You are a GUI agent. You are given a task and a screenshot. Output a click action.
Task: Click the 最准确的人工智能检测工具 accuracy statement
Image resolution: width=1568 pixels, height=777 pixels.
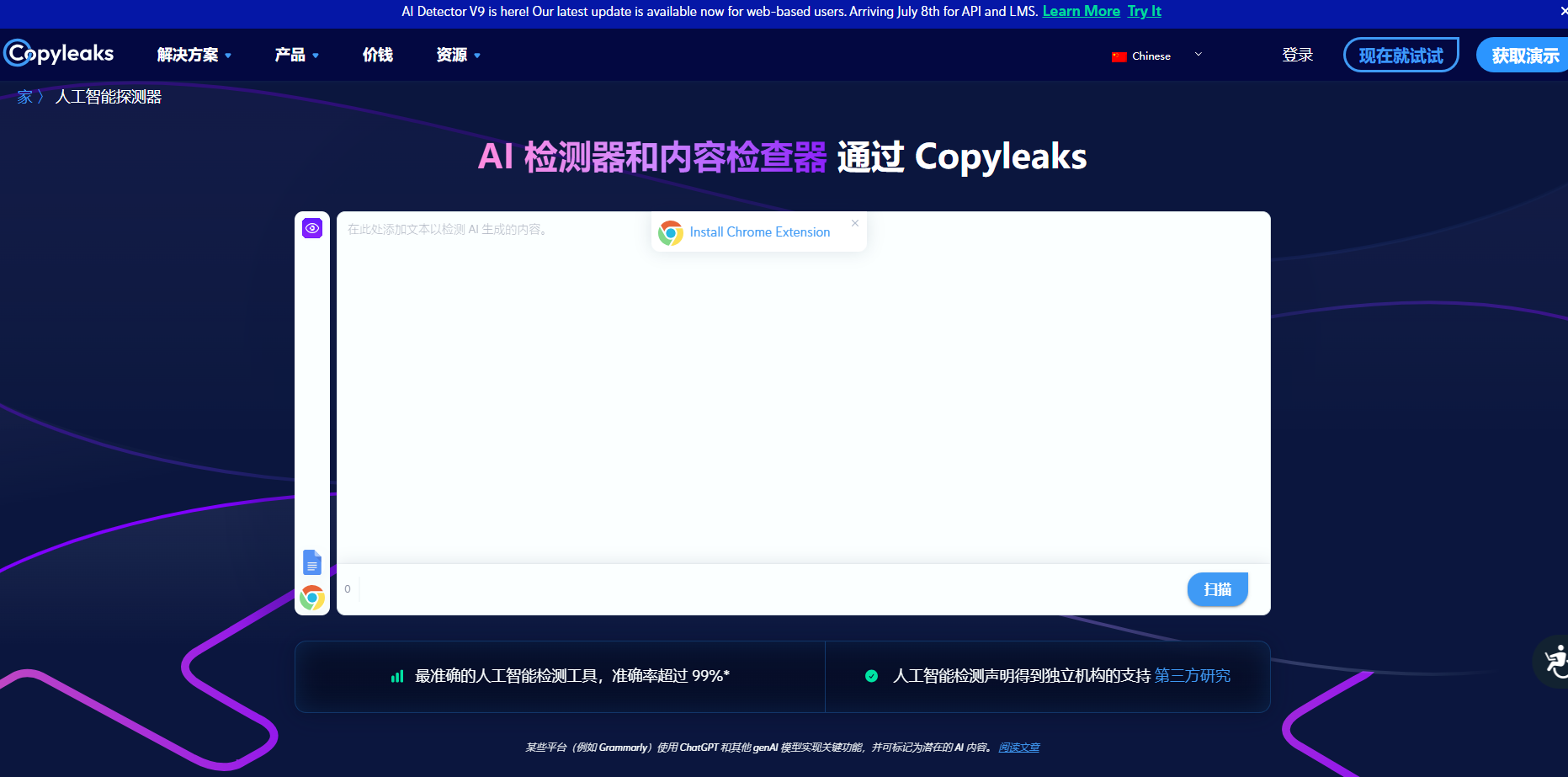(572, 676)
